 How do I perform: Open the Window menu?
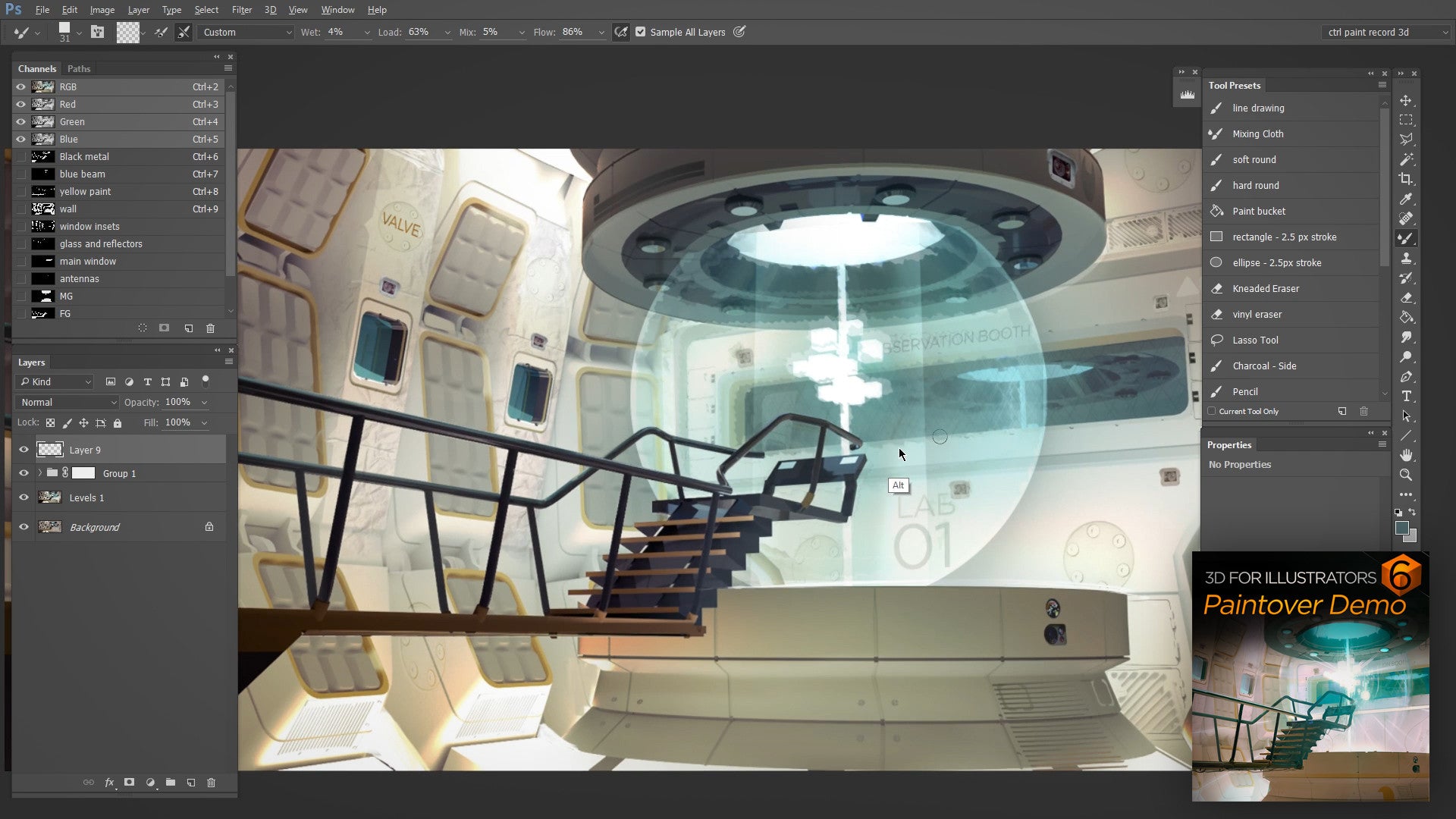click(337, 9)
